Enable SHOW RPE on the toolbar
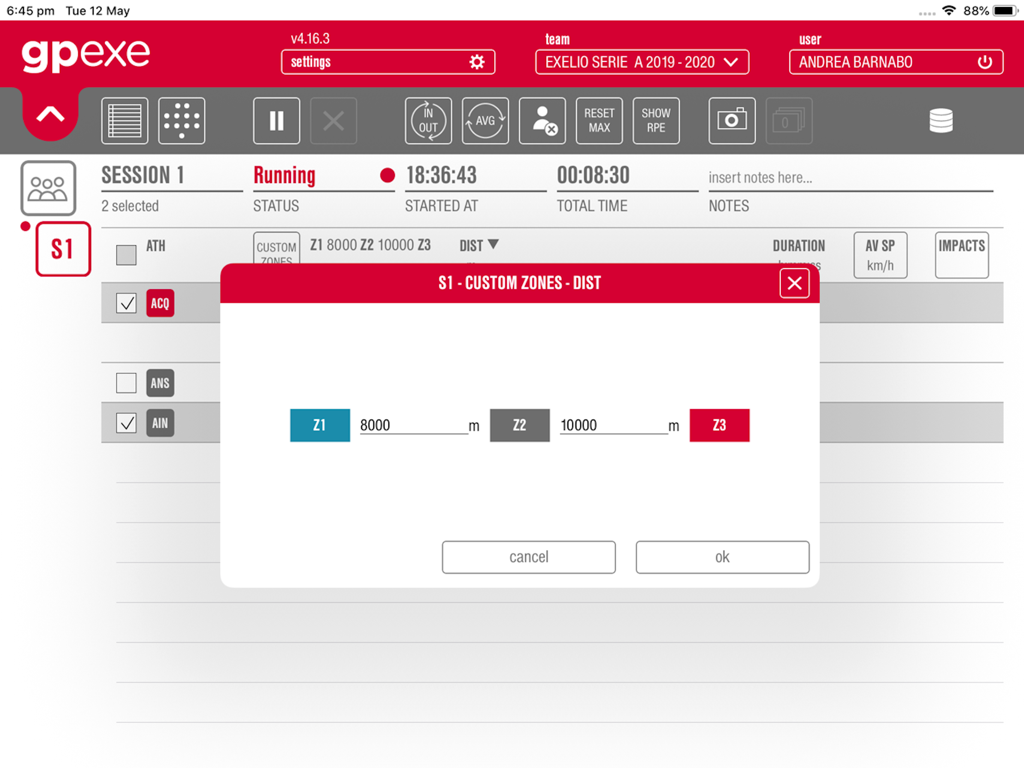The image size is (1024, 768). 656,120
